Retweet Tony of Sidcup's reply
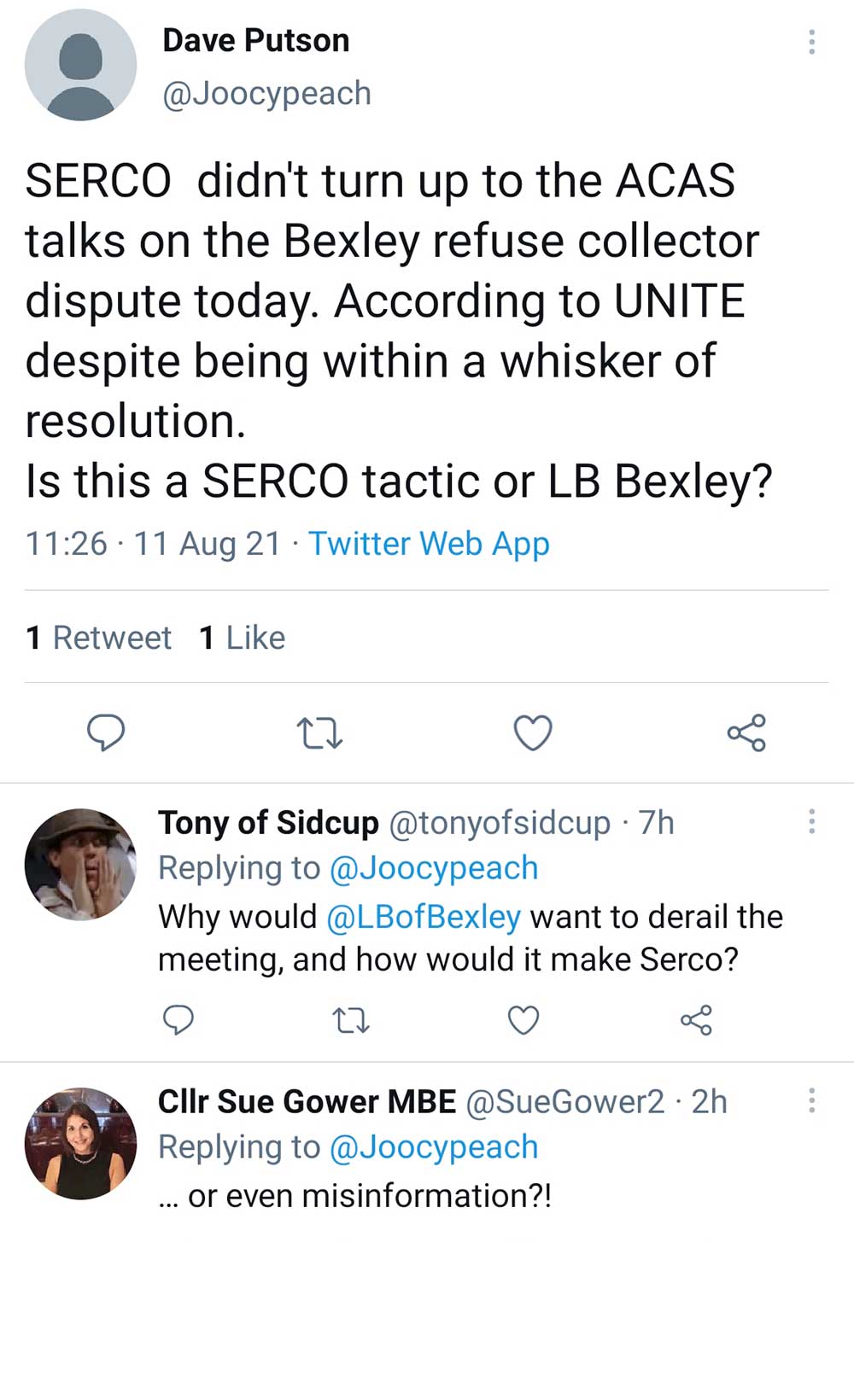 [x=351, y=1019]
